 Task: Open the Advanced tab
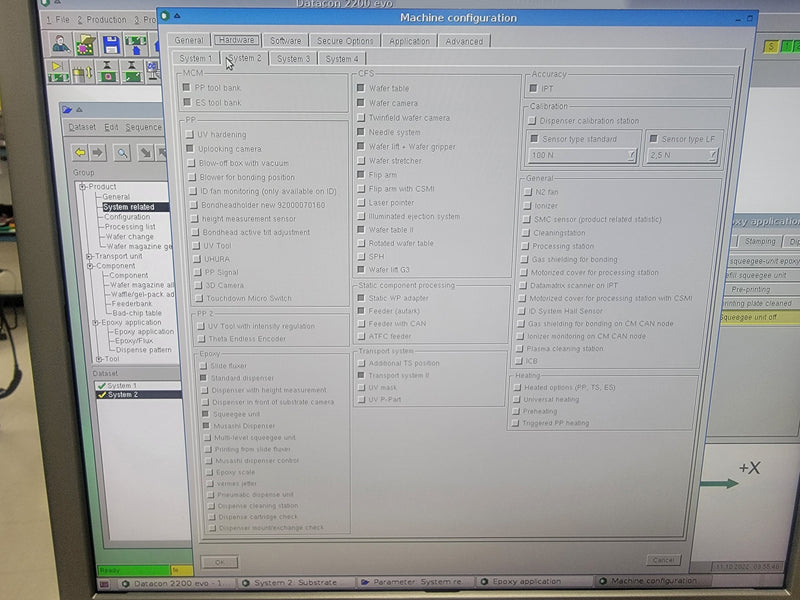click(464, 41)
